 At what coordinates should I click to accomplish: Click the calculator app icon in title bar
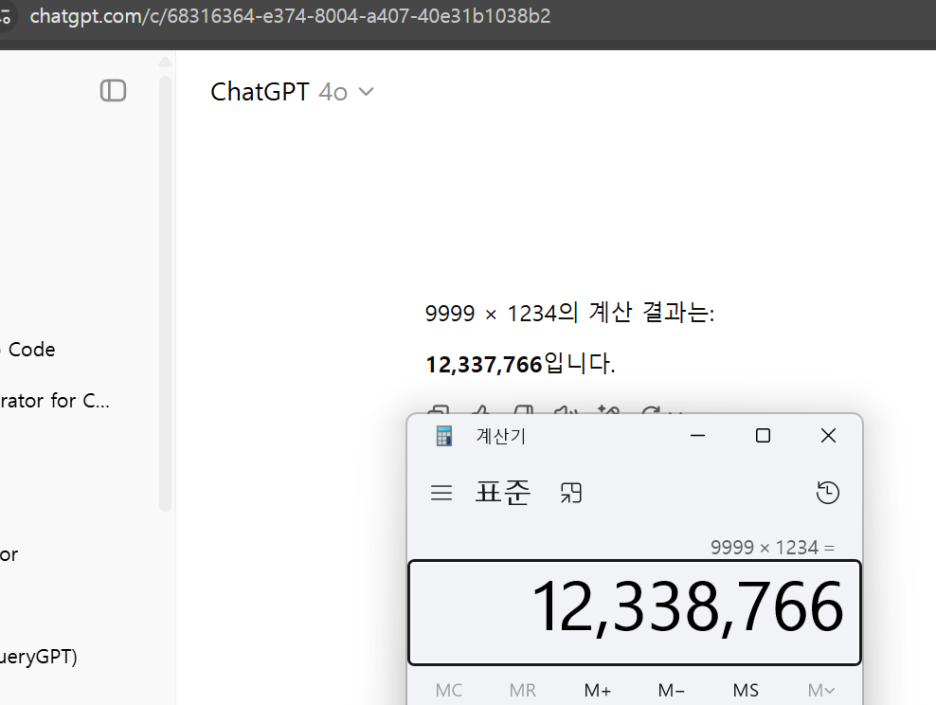[444, 436]
